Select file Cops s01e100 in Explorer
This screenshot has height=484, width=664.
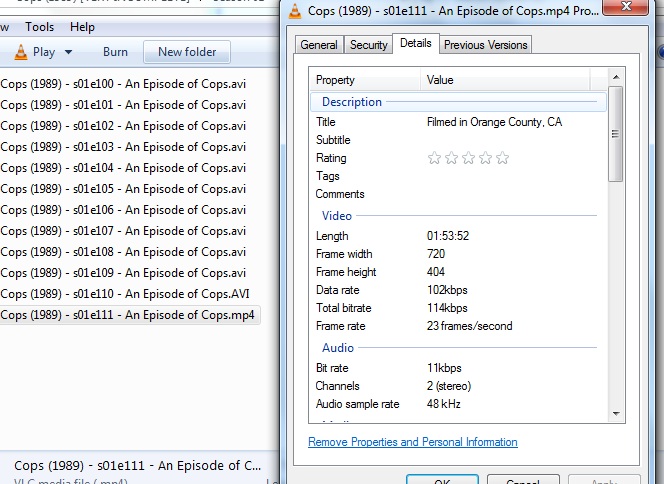pos(123,84)
